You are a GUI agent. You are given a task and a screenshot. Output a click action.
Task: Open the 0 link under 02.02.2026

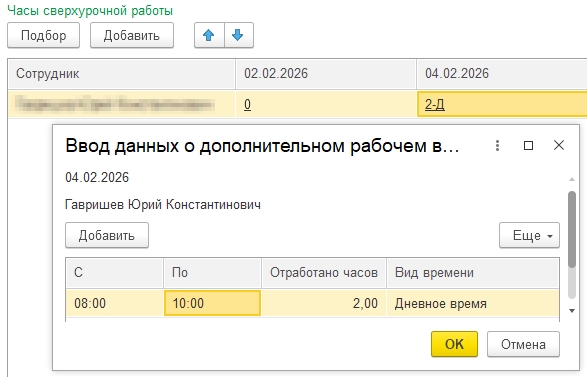pyautogui.click(x=247, y=104)
